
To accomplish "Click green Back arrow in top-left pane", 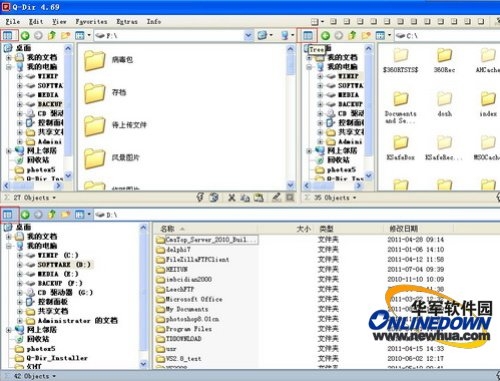I will point(25,35).
